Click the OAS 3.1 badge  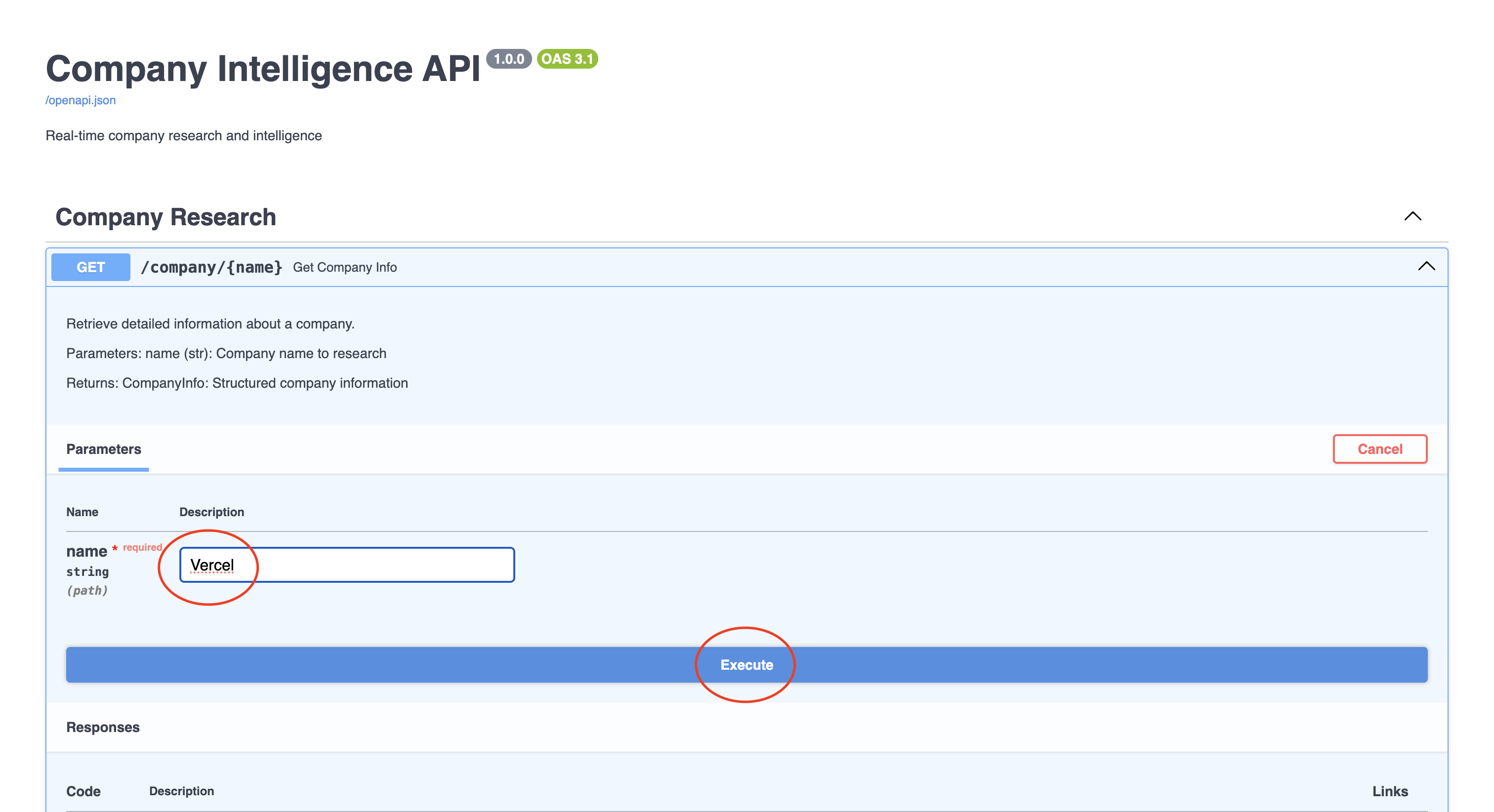pos(567,59)
